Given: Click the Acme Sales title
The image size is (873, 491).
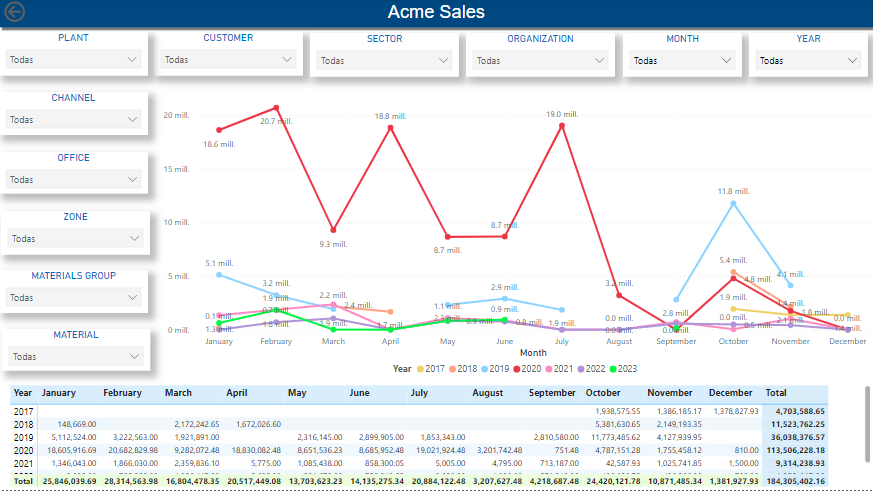Looking at the screenshot, I should coord(436,12).
